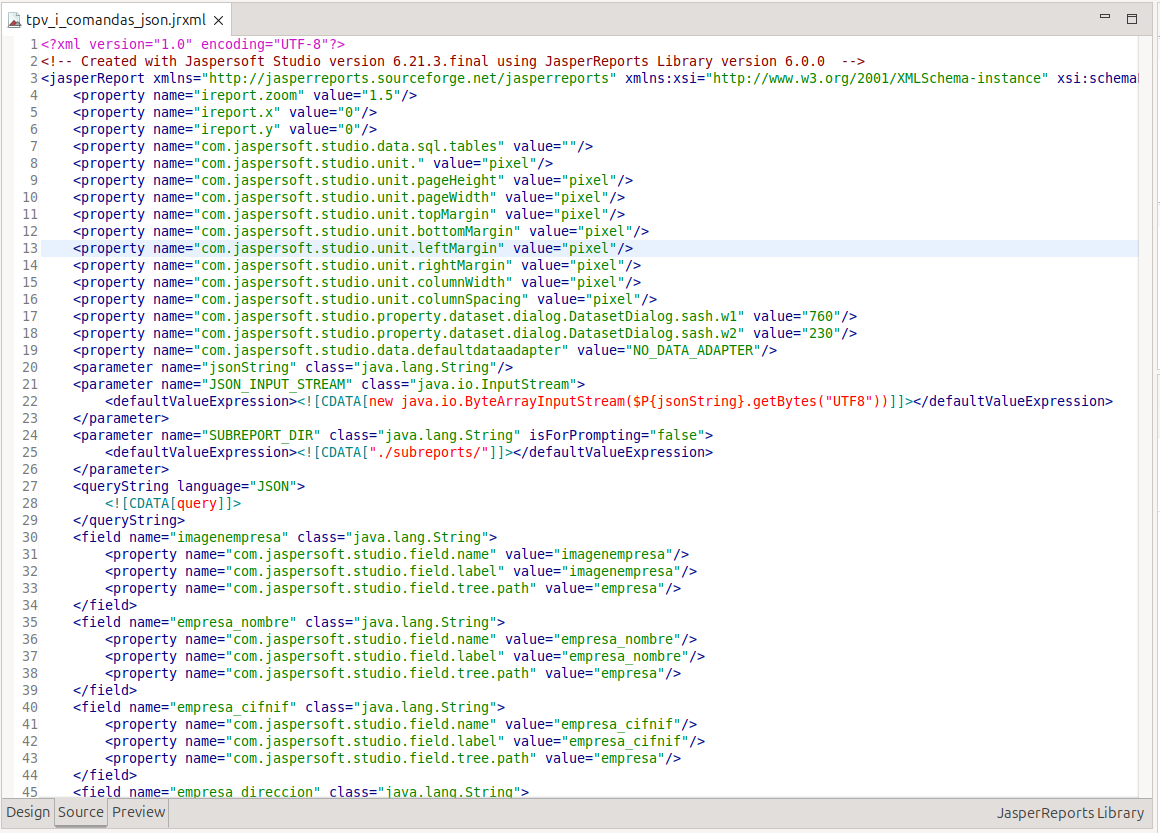
Task: Click the DatasetDialog.sash.w1 property line
Action: [x=465, y=317]
